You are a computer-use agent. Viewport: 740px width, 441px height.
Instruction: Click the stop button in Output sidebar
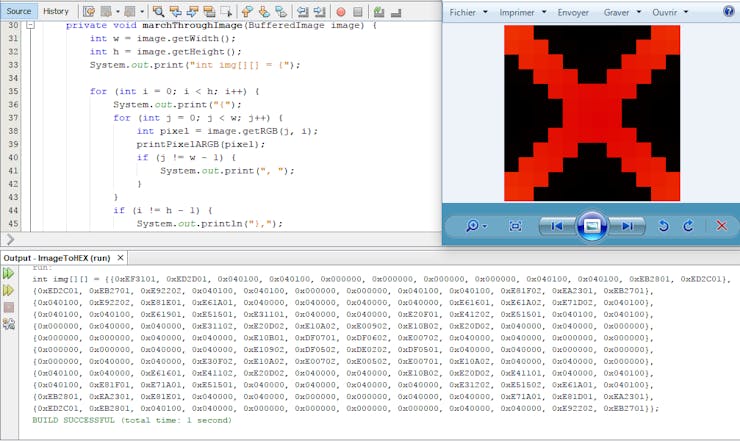[9, 306]
